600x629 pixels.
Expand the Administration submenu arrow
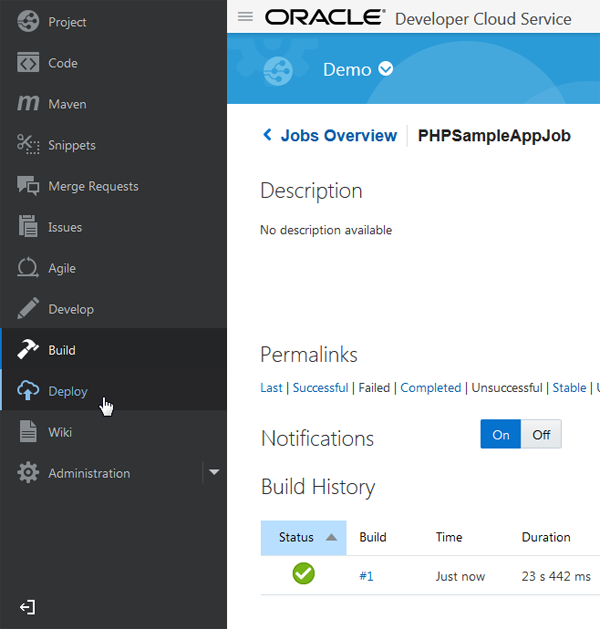coord(214,473)
